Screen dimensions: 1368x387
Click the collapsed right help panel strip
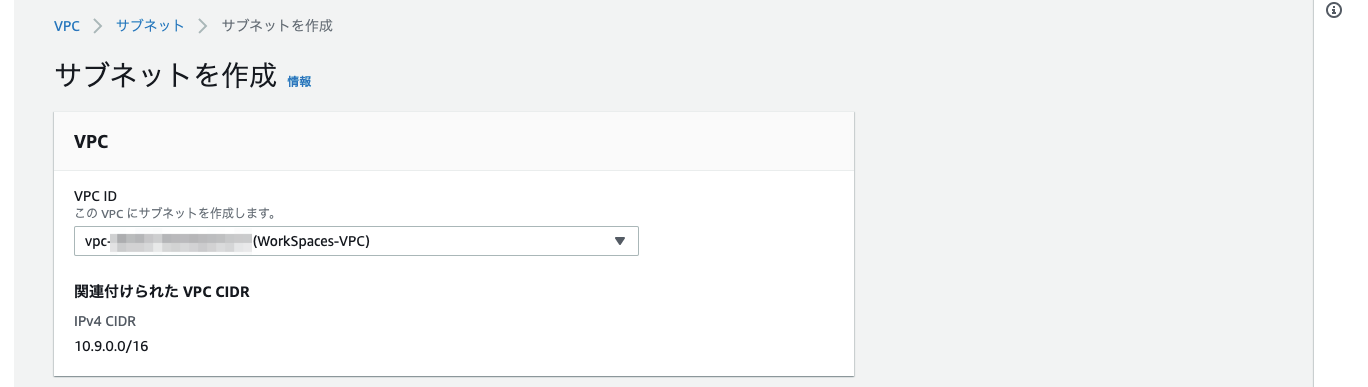point(1341,200)
